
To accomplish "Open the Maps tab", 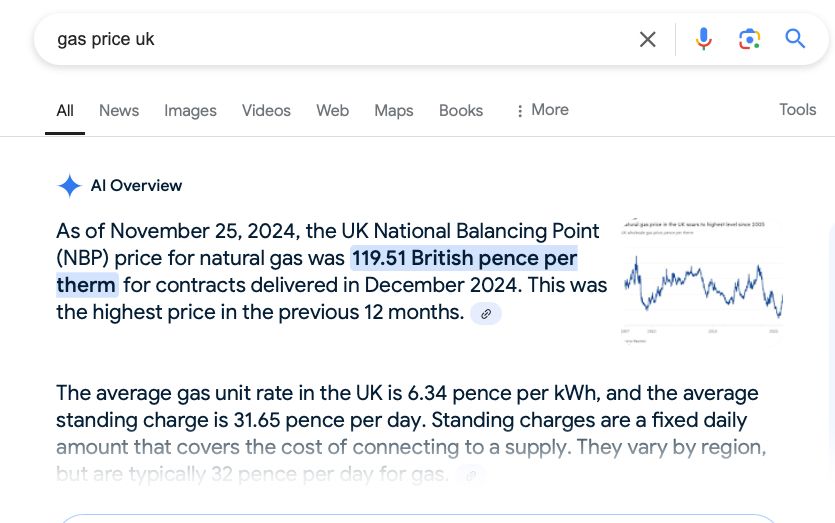I will [393, 111].
